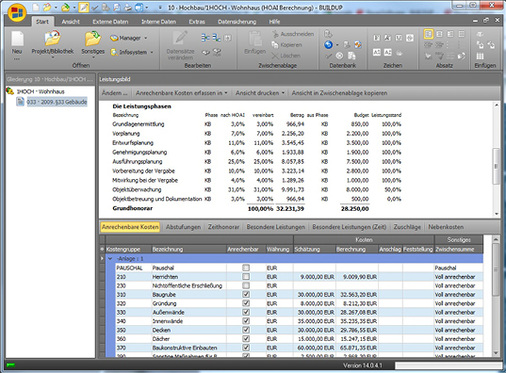
Task: Select the 1HOCH - Wohnhaus tree node
Action: (x=41, y=91)
